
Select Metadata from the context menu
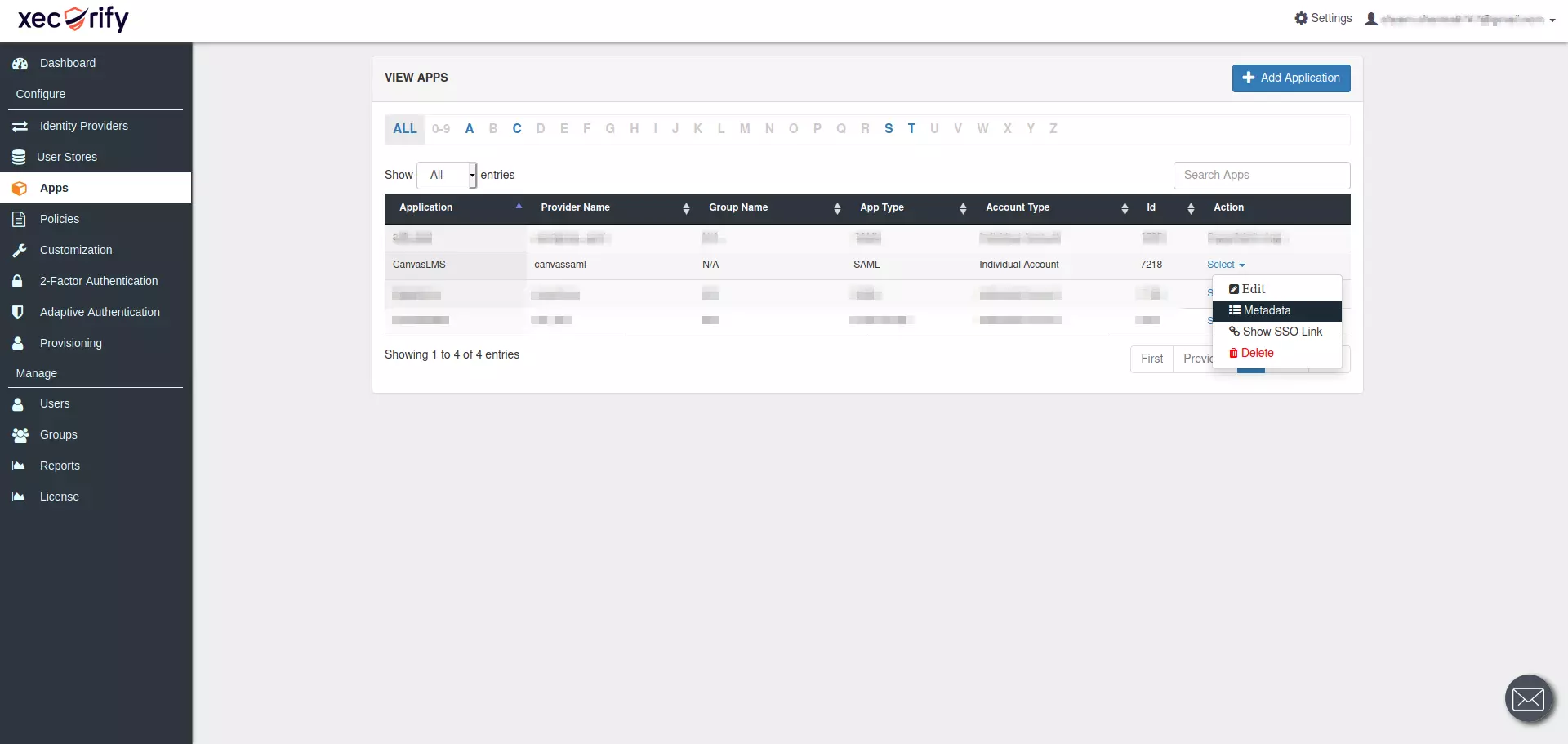pyautogui.click(x=1267, y=310)
